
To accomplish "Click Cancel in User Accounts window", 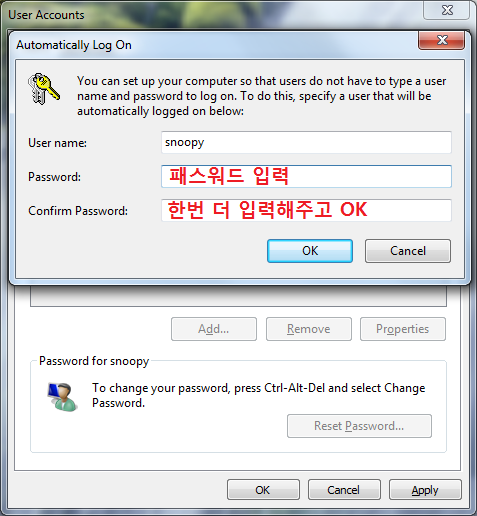I will 344,490.
